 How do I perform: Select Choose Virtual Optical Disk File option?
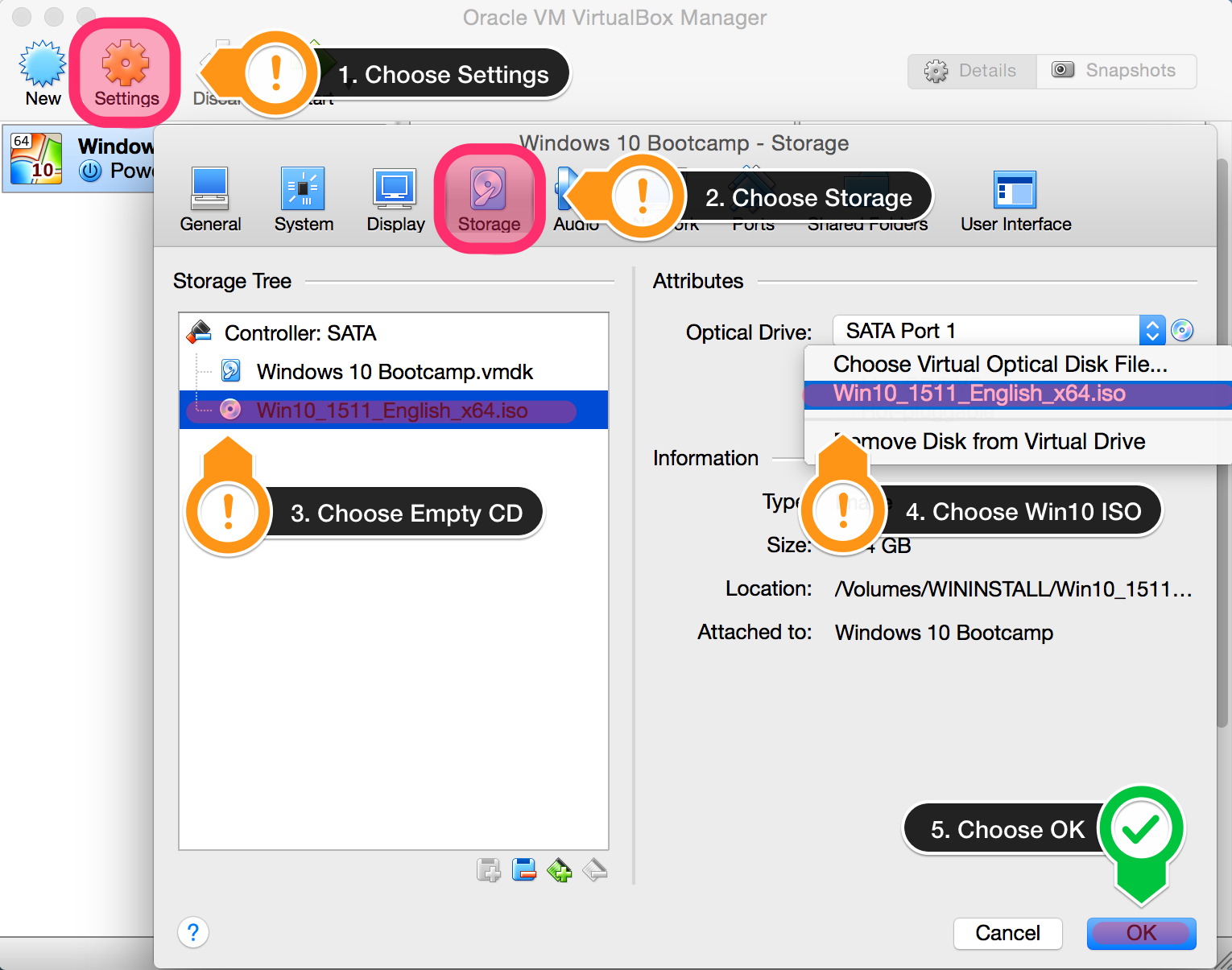(x=1000, y=364)
